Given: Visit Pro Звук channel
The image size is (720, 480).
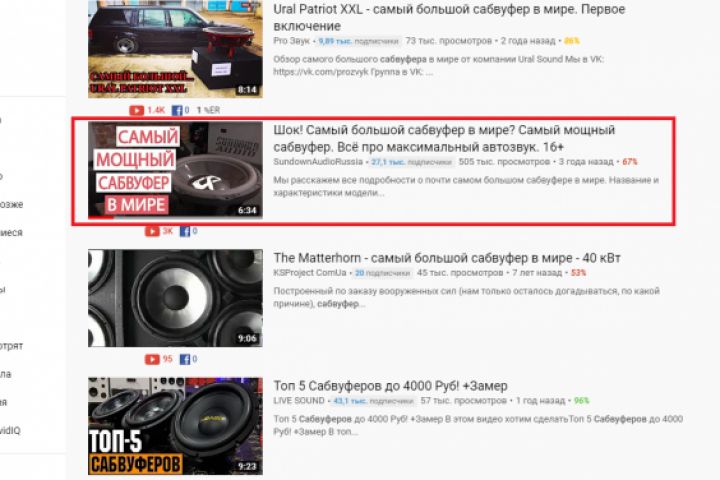Looking at the screenshot, I should click(x=292, y=41).
